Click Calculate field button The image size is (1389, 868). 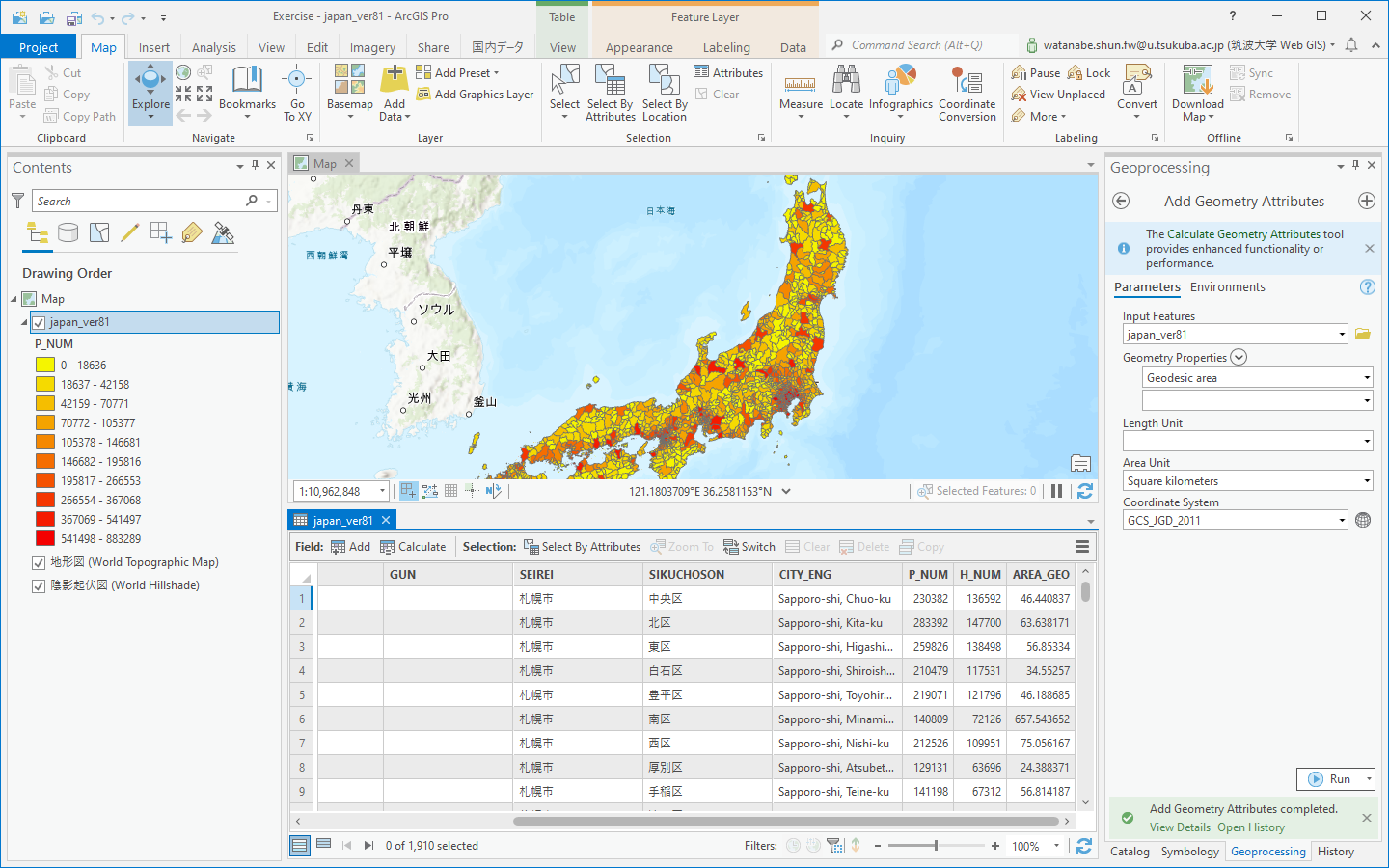point(413,547)
